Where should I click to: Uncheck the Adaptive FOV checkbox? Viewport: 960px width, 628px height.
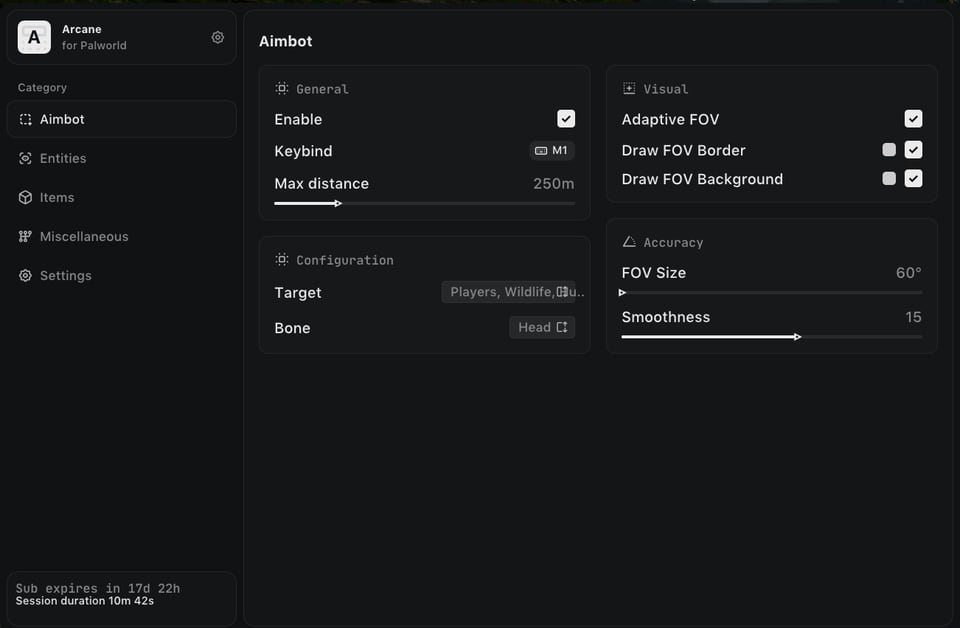point(913,119)
